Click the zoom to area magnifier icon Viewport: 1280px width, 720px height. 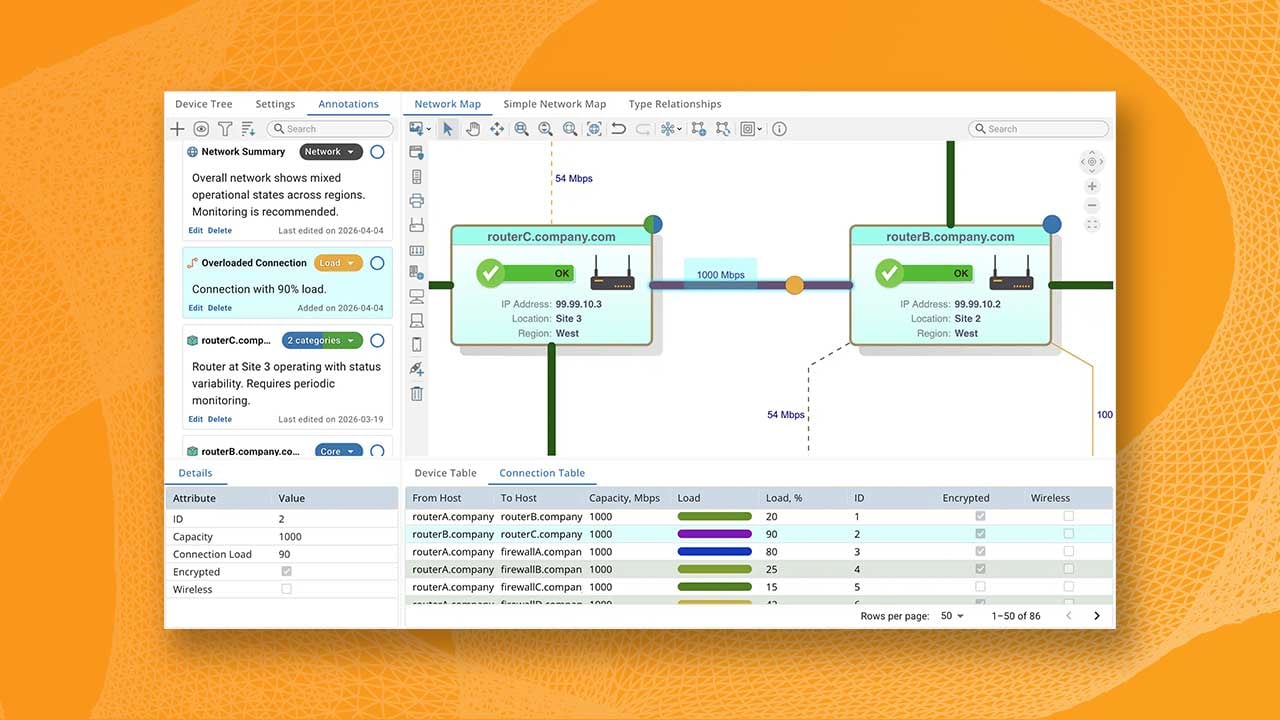tap(569, 129)
